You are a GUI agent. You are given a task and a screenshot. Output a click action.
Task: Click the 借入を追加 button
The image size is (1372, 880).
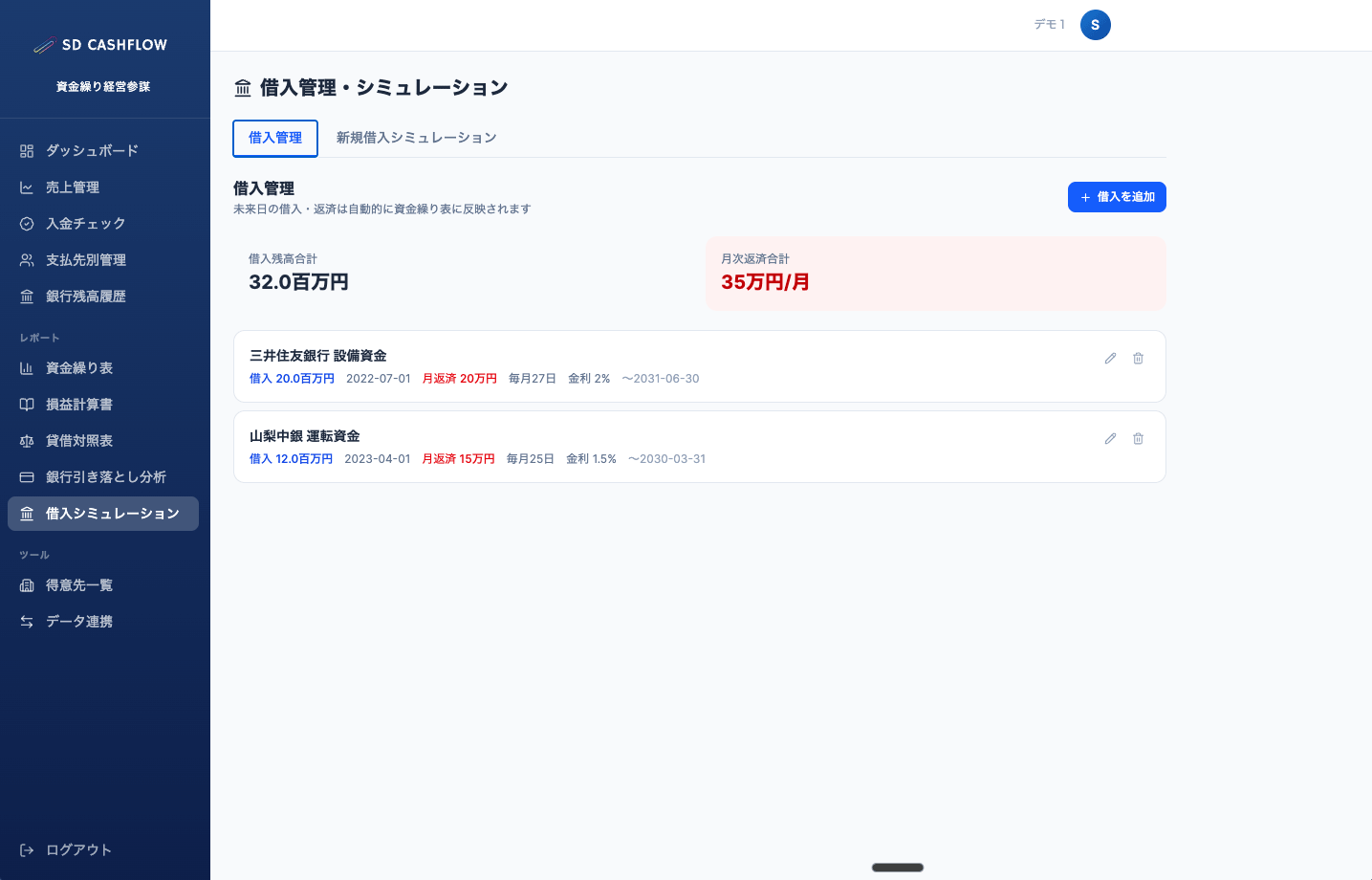tap(1117, 197)
